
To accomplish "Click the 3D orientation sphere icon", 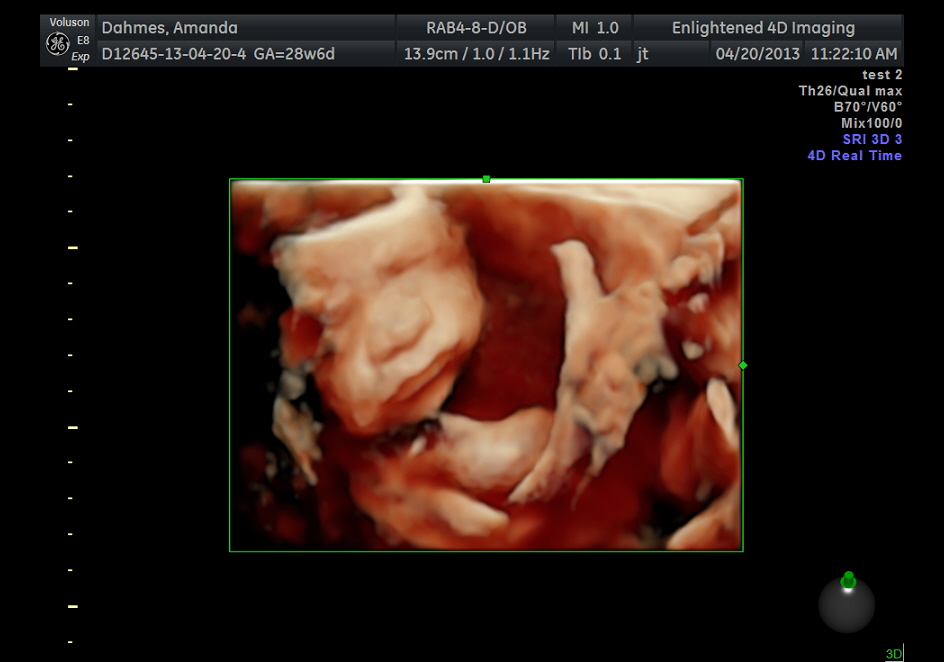I will coord(846,603).
